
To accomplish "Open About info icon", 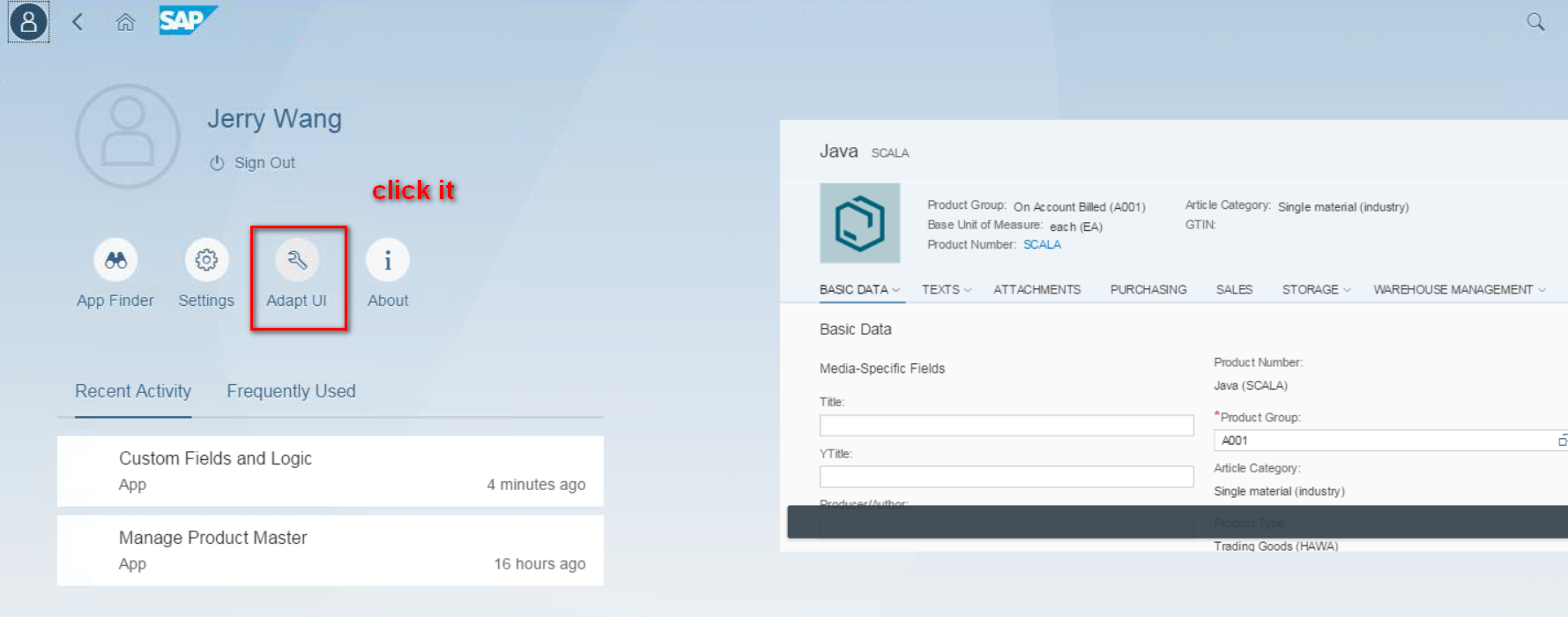I will (388, 260).
